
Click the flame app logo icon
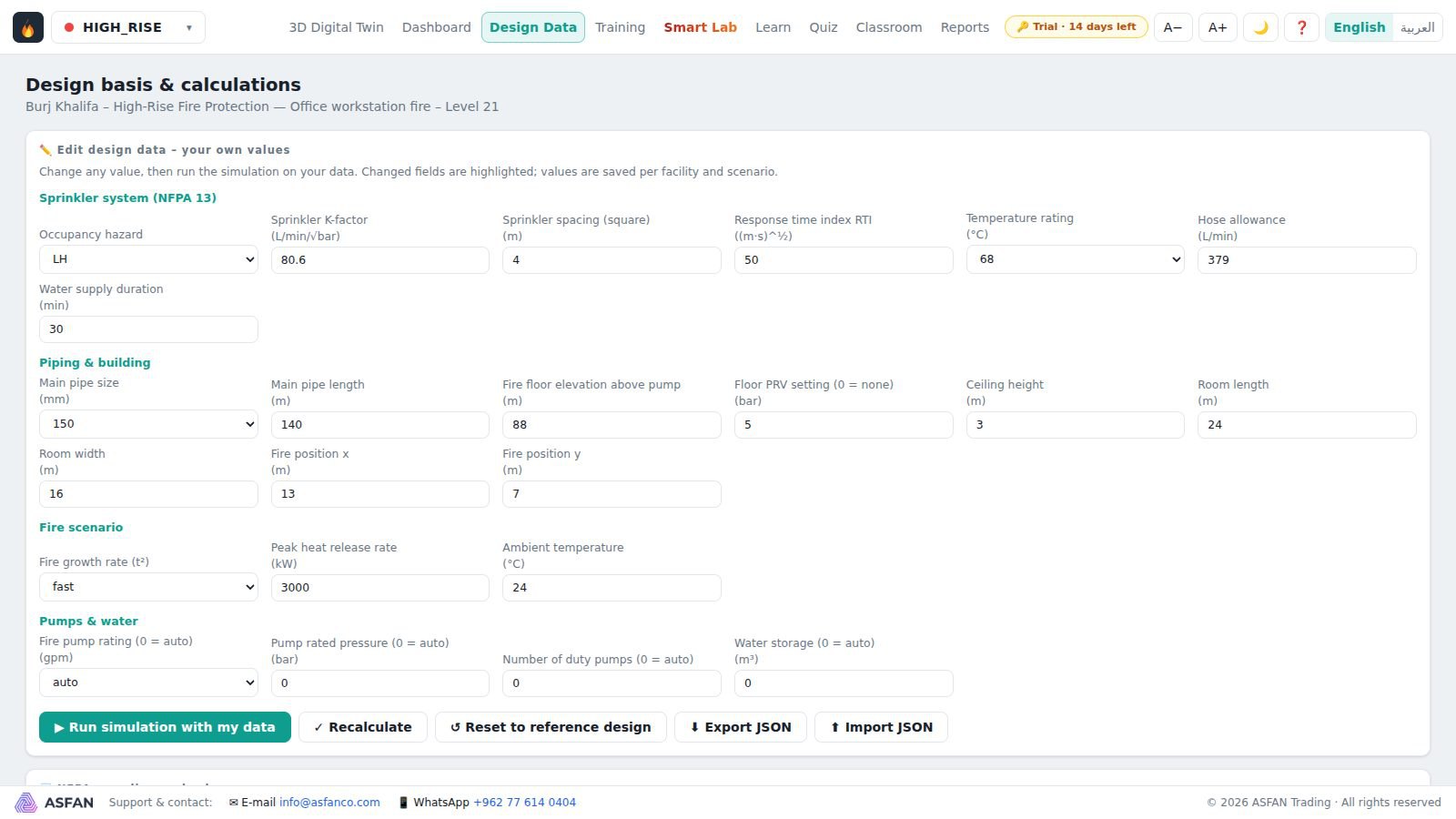pos(28,27)
